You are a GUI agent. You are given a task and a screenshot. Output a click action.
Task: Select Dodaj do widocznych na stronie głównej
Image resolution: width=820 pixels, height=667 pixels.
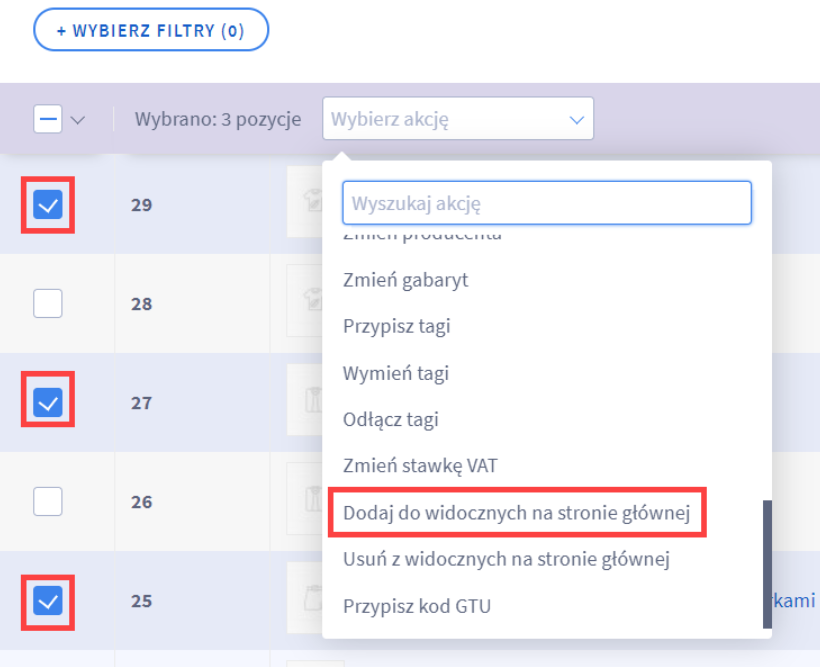(517, 513)
